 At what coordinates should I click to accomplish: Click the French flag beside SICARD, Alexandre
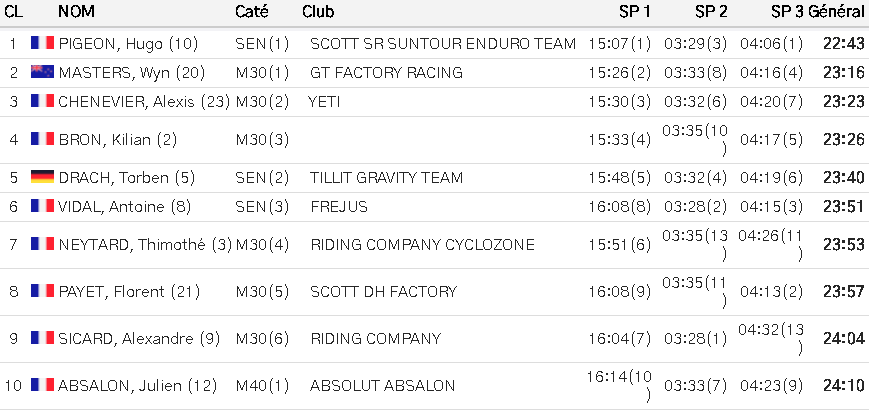(42, 339)
